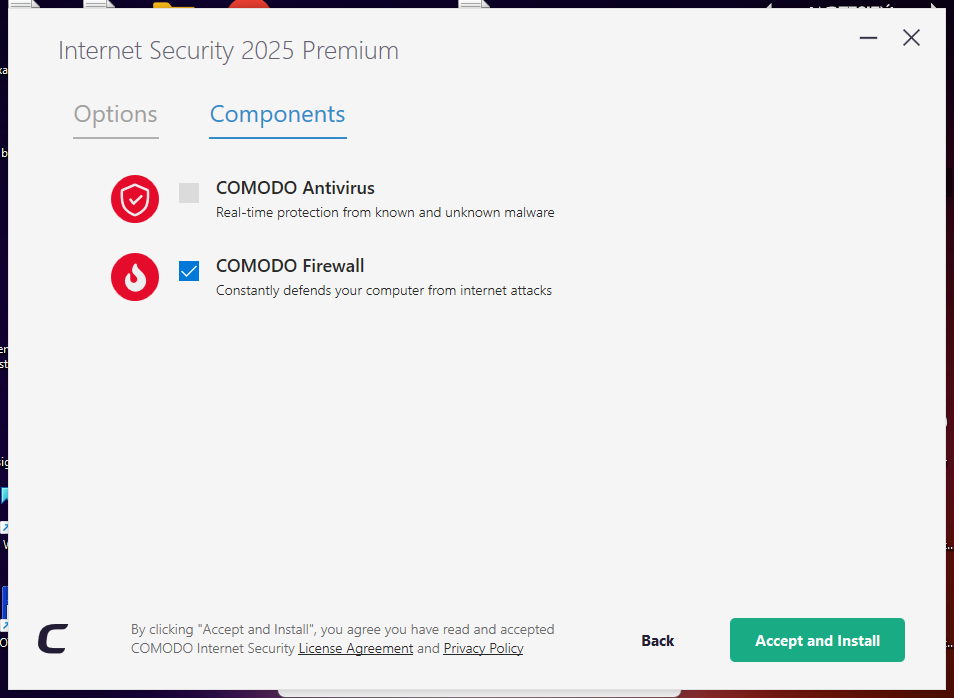Click the yellow folder icon on desktop
This screenshot has width=954, height=698.
[172, 5]
